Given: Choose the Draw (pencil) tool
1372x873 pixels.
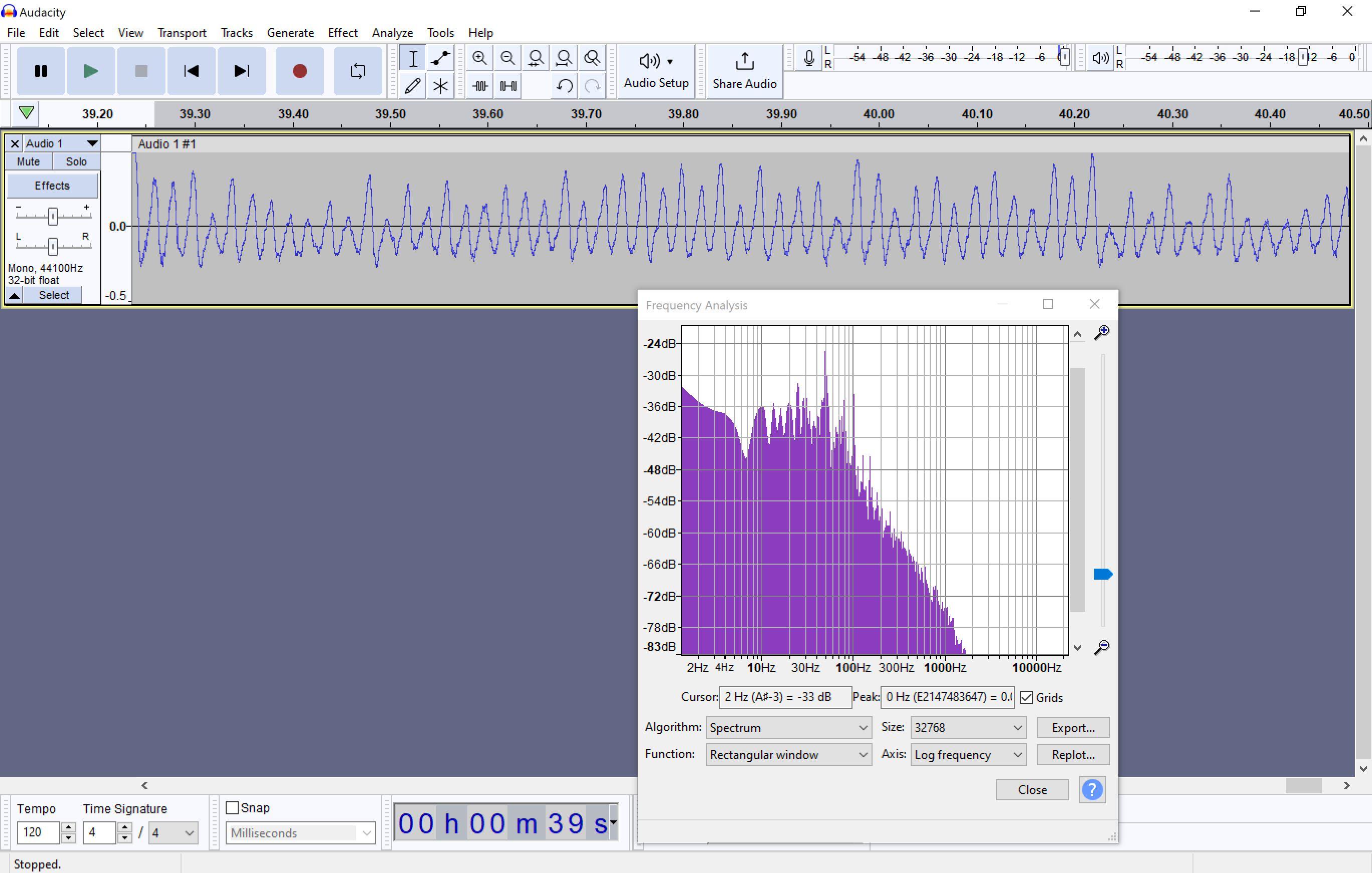Looking at the screenshot, I should click(413, 86).
